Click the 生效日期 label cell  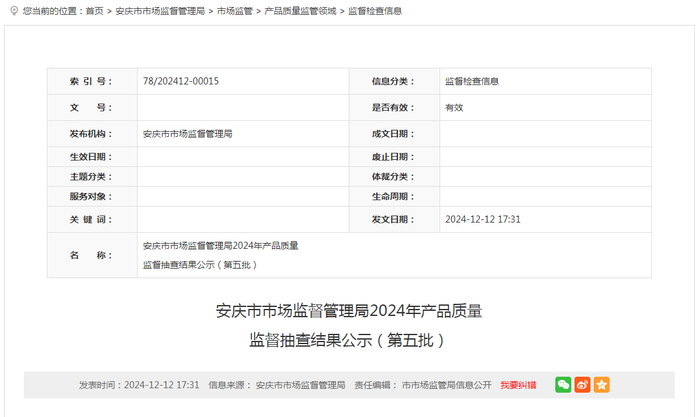[x=92, y=157]
